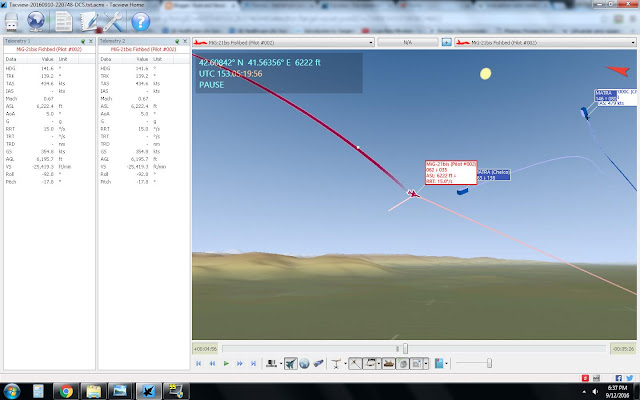Rewind the Tacview playback
The image size is (640, 400).
tap(212, 363)
